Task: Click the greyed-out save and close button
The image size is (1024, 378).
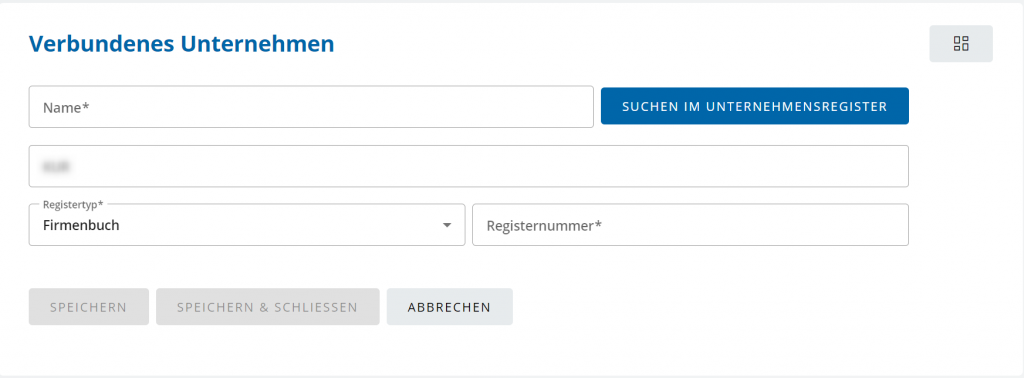Action: [x=267, y=307]
